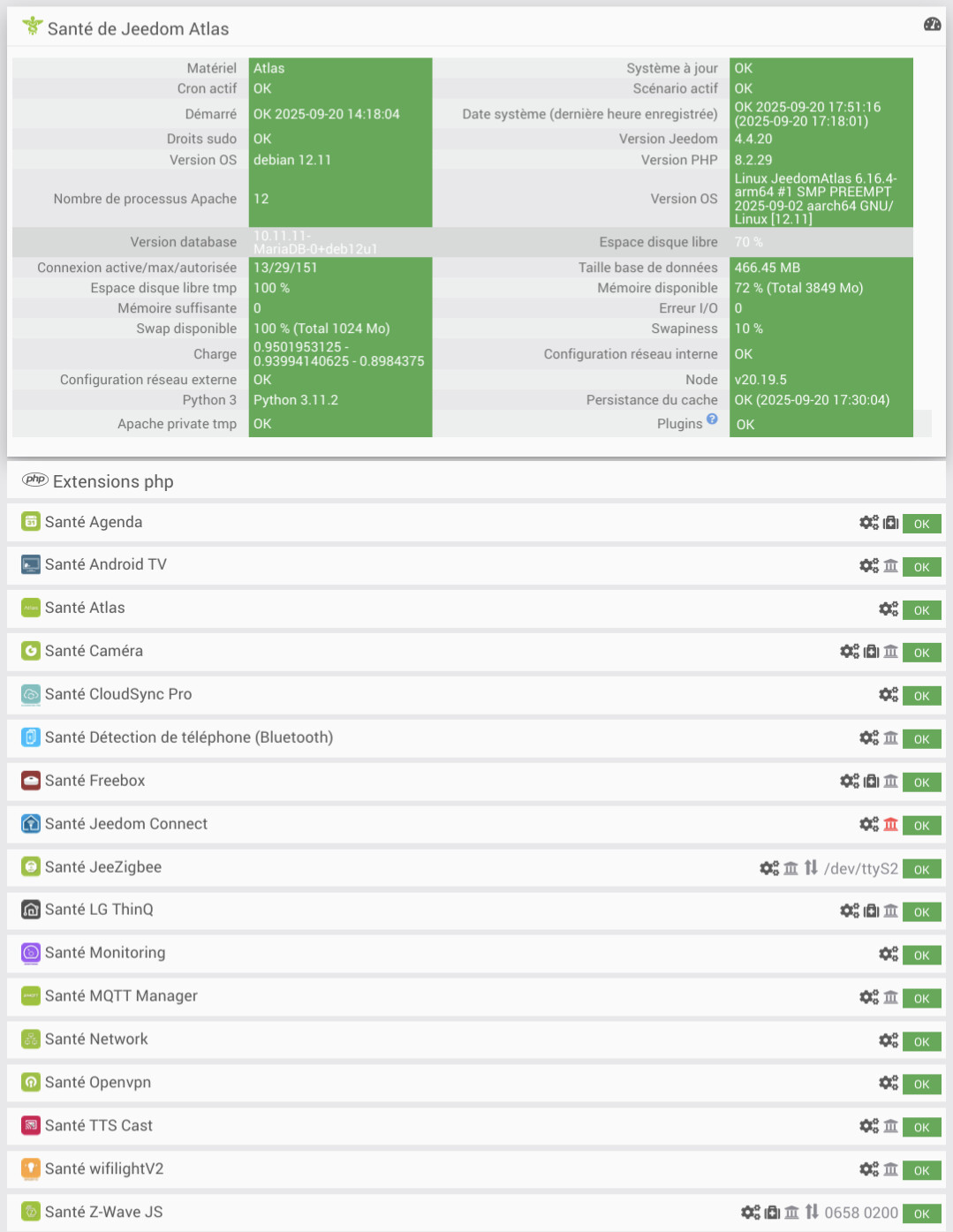Click the /dev/ttyS2 port label on JeeZigbee
Screen dimensions: 953x1232
click(x=860, y=869)
